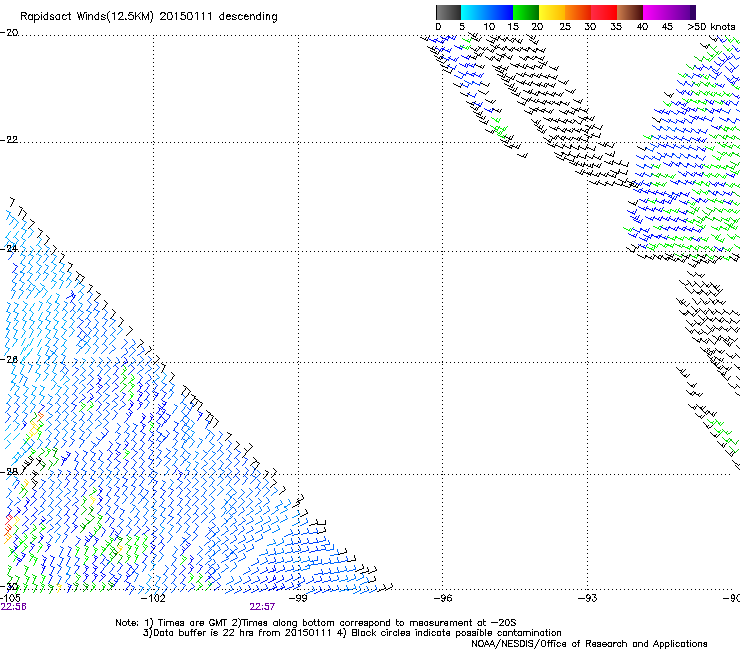Click the legend scale value '15'
Screen dimensions: 740x650
513,27
